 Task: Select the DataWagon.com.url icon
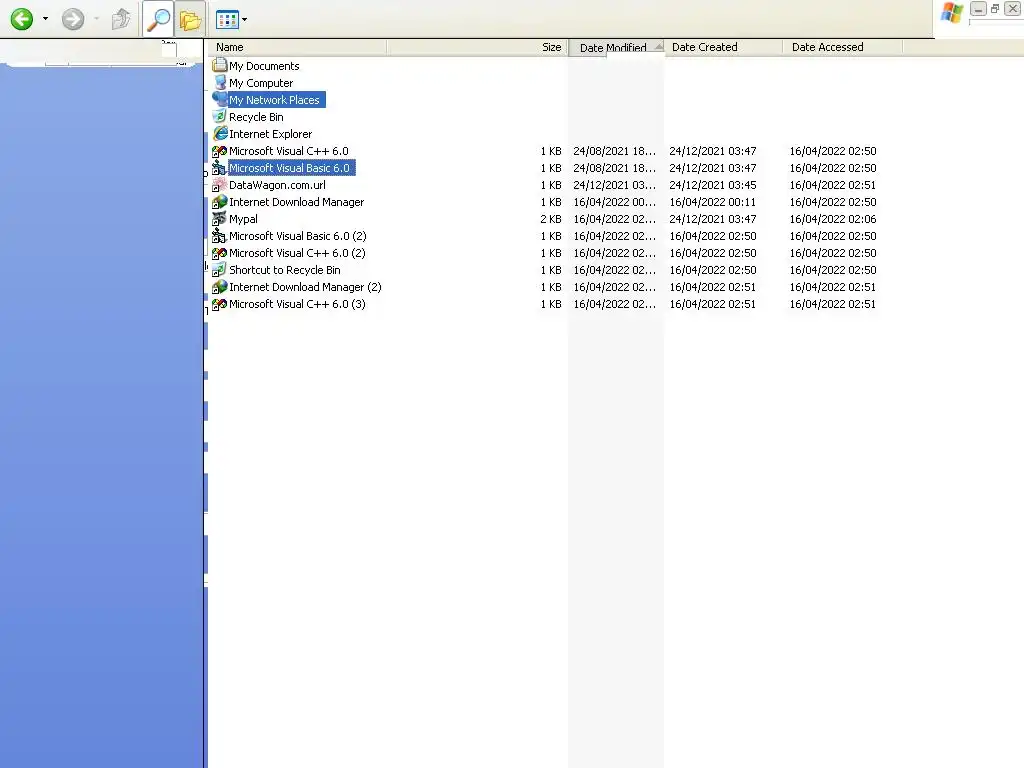(x=219, y=185)
